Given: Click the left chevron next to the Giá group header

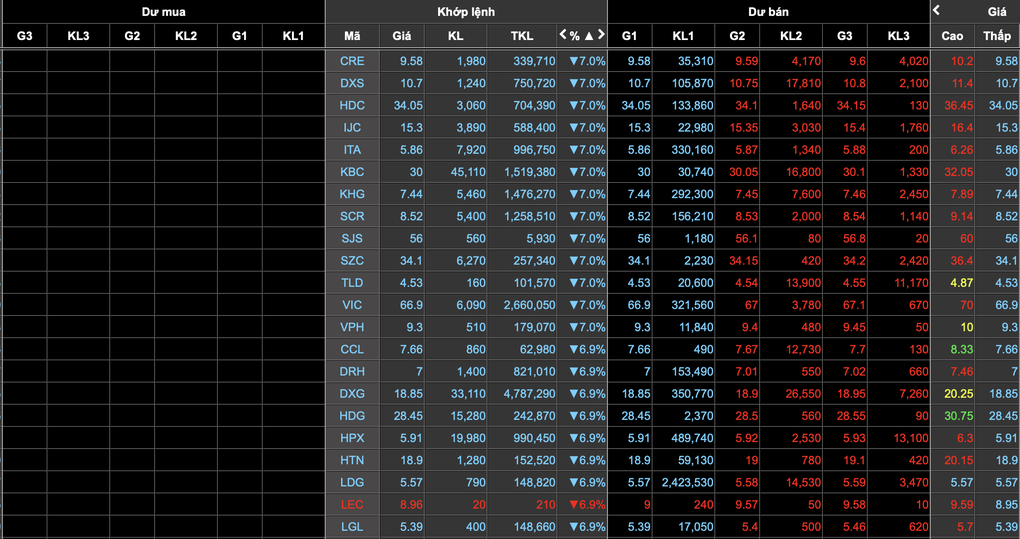Looking at the screenshot, I should [936, 10].
